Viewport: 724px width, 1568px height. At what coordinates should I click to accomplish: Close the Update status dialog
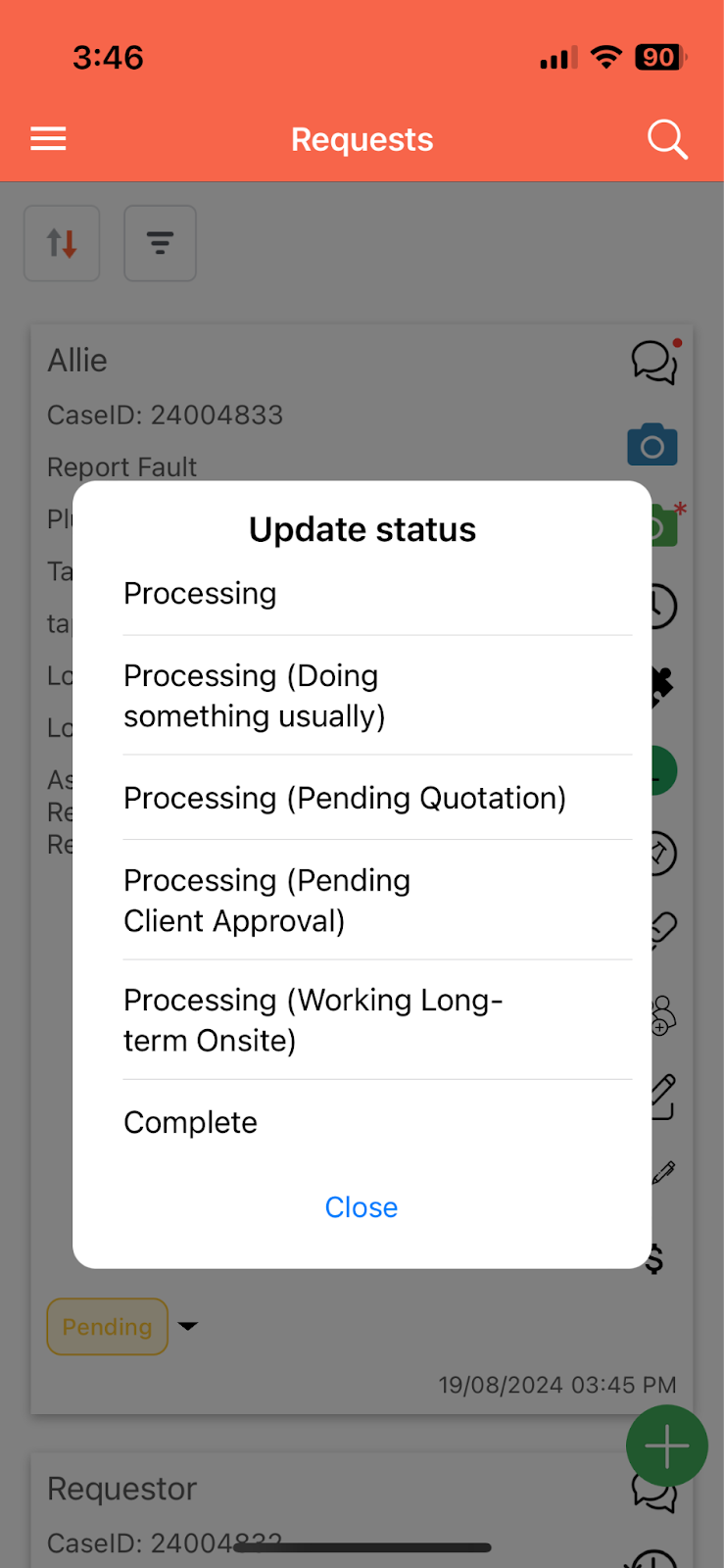(x=362, y=1207)
